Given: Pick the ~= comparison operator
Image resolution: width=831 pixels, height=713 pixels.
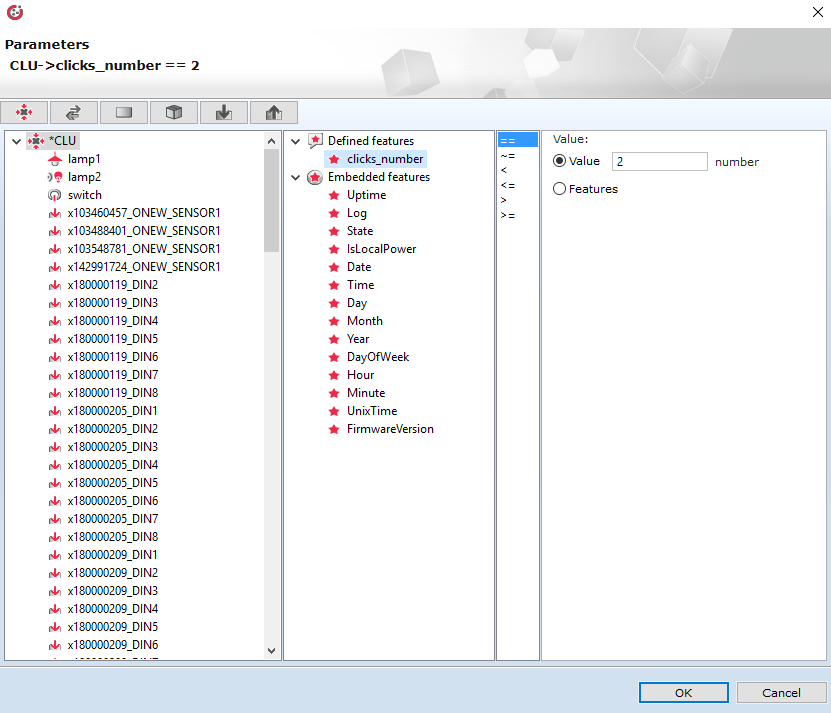Looking at the screenshot, I should click(x=507, y=156).
